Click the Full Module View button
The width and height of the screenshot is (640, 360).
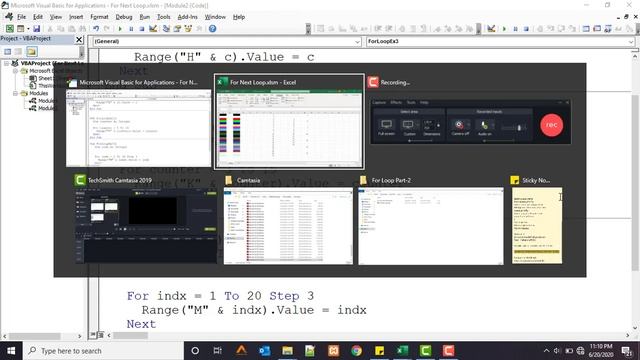click(100, 335)
